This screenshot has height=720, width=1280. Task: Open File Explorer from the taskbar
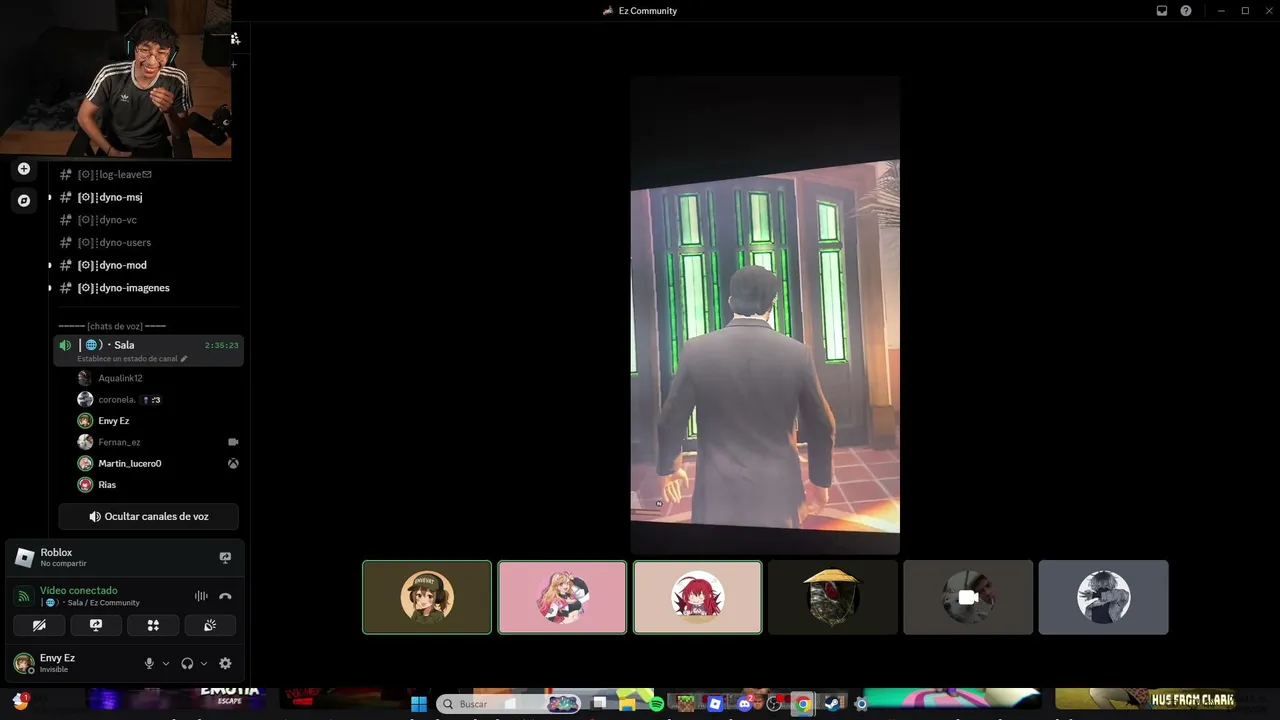(x=628, y=704)
